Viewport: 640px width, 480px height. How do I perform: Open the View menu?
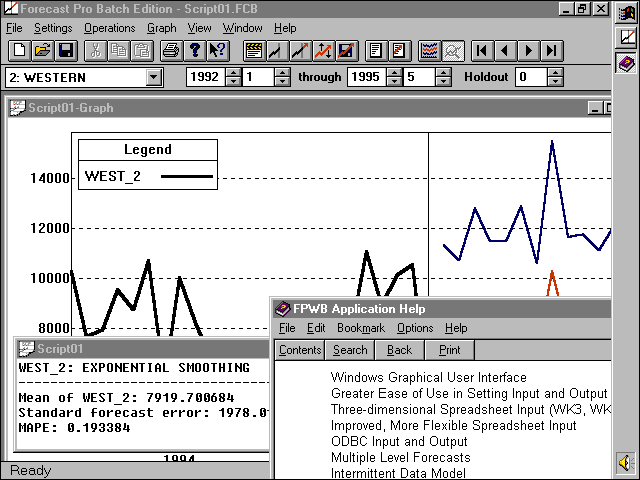(199, 28)
